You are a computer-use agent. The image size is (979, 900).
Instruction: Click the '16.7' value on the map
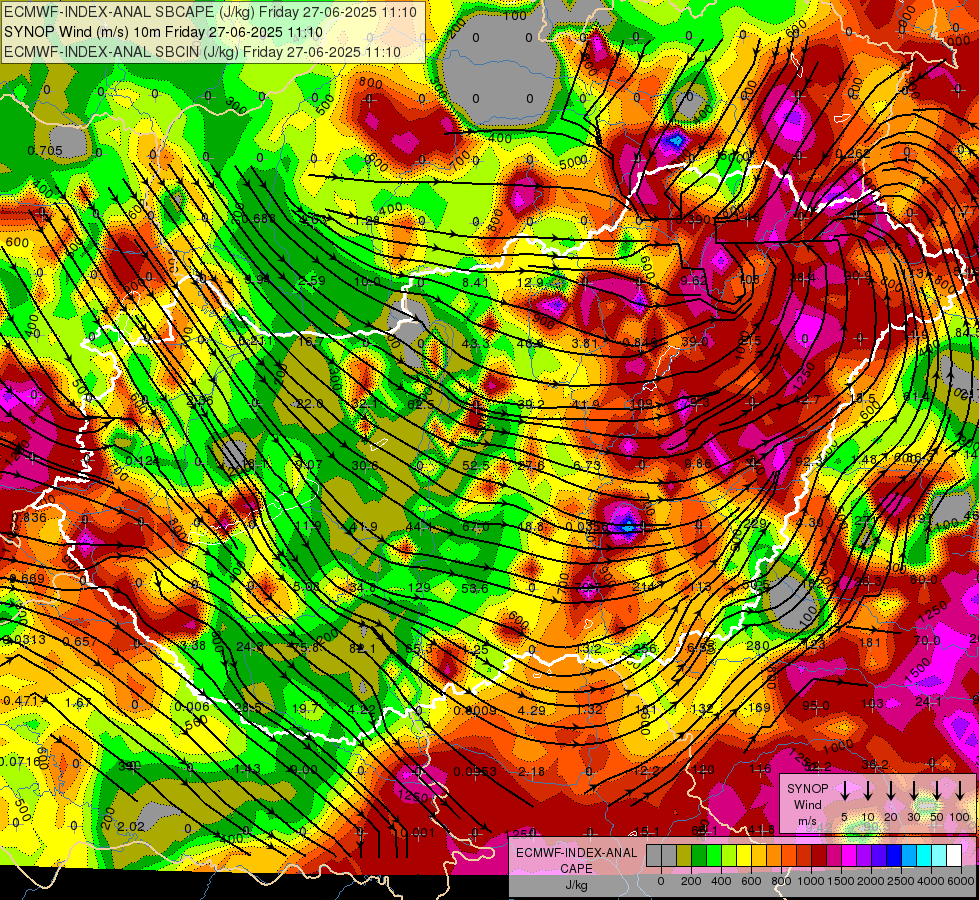pos(311,342)
